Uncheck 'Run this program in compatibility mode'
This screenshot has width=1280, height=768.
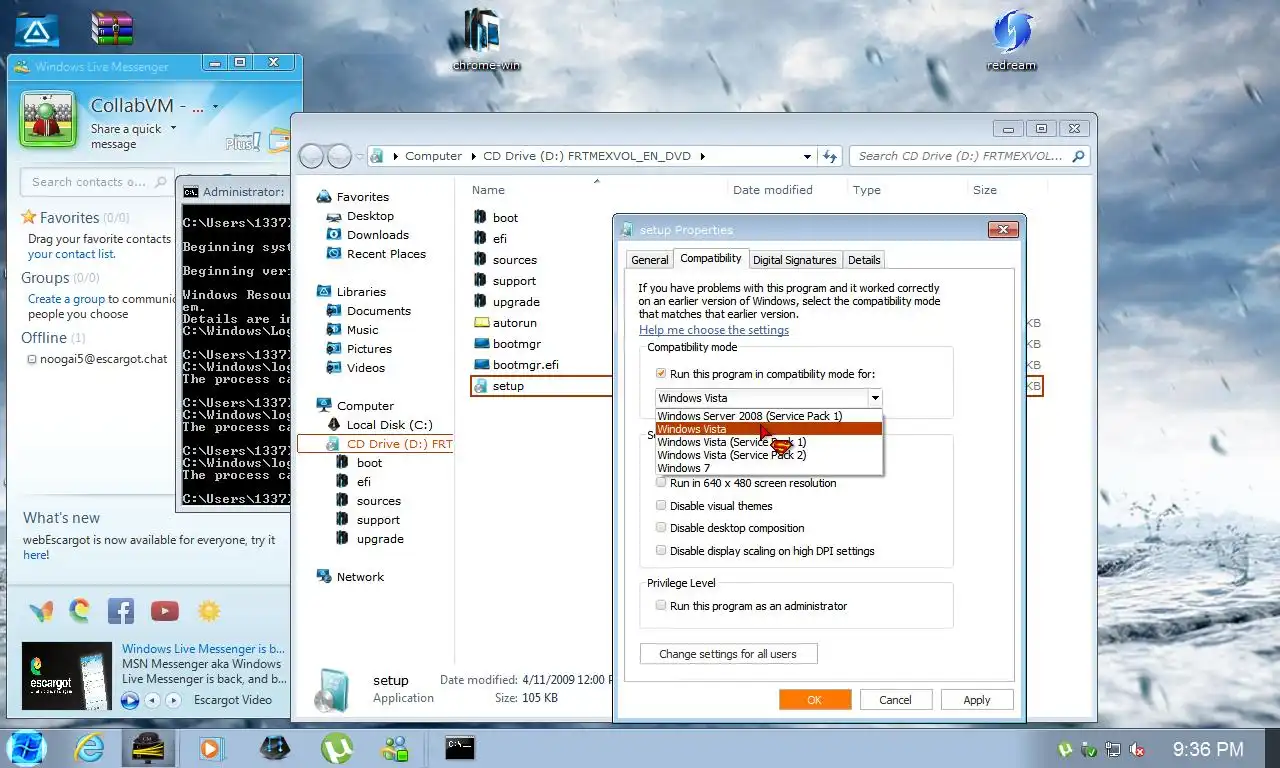click(661, 374)
